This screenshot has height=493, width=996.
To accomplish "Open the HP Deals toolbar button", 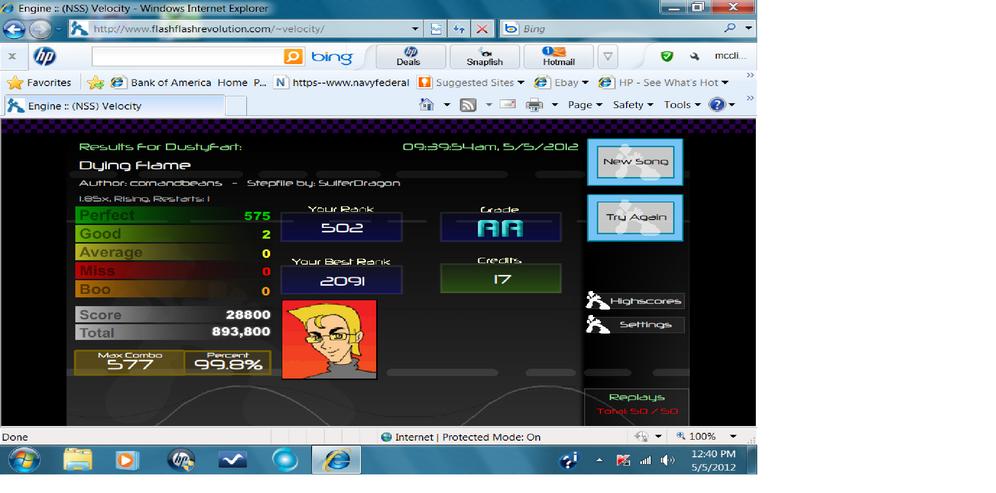I will (410, 57).
